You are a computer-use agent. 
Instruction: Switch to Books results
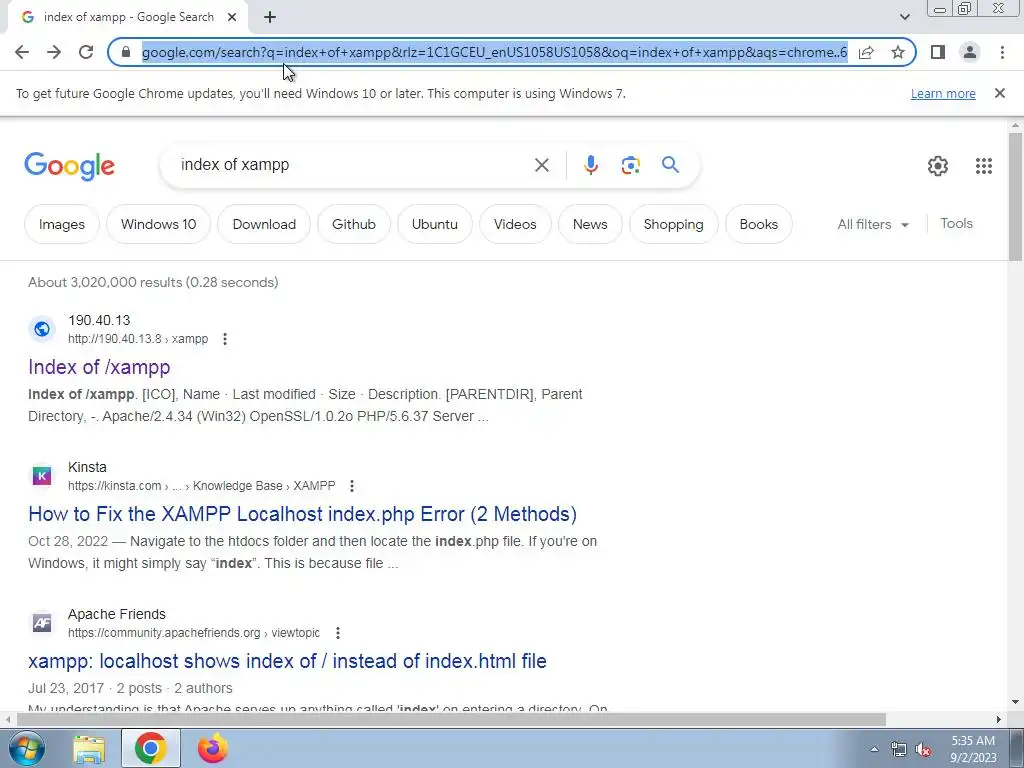coord(759,224)
